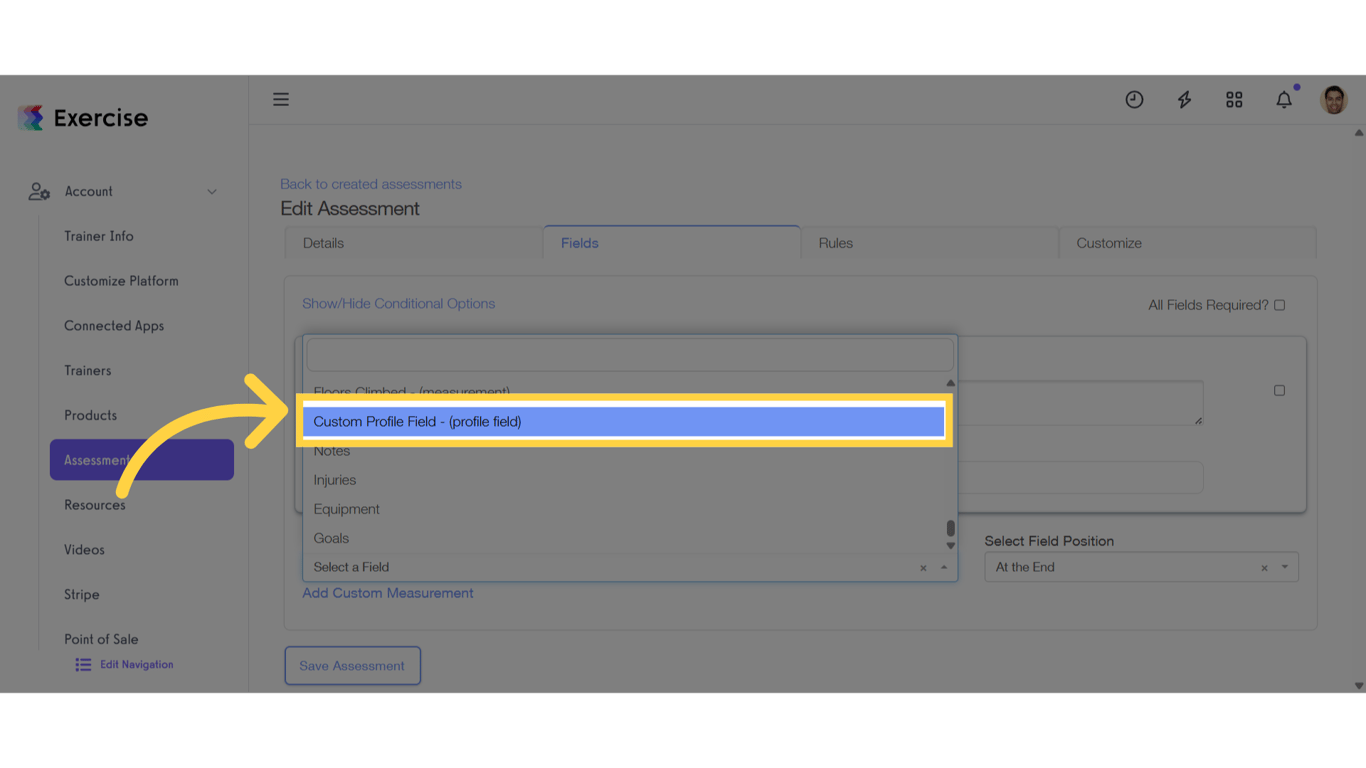The image size is (1366, 768).
Task: Click the hamburger menu icon
Action: click(x=281, y=99)
